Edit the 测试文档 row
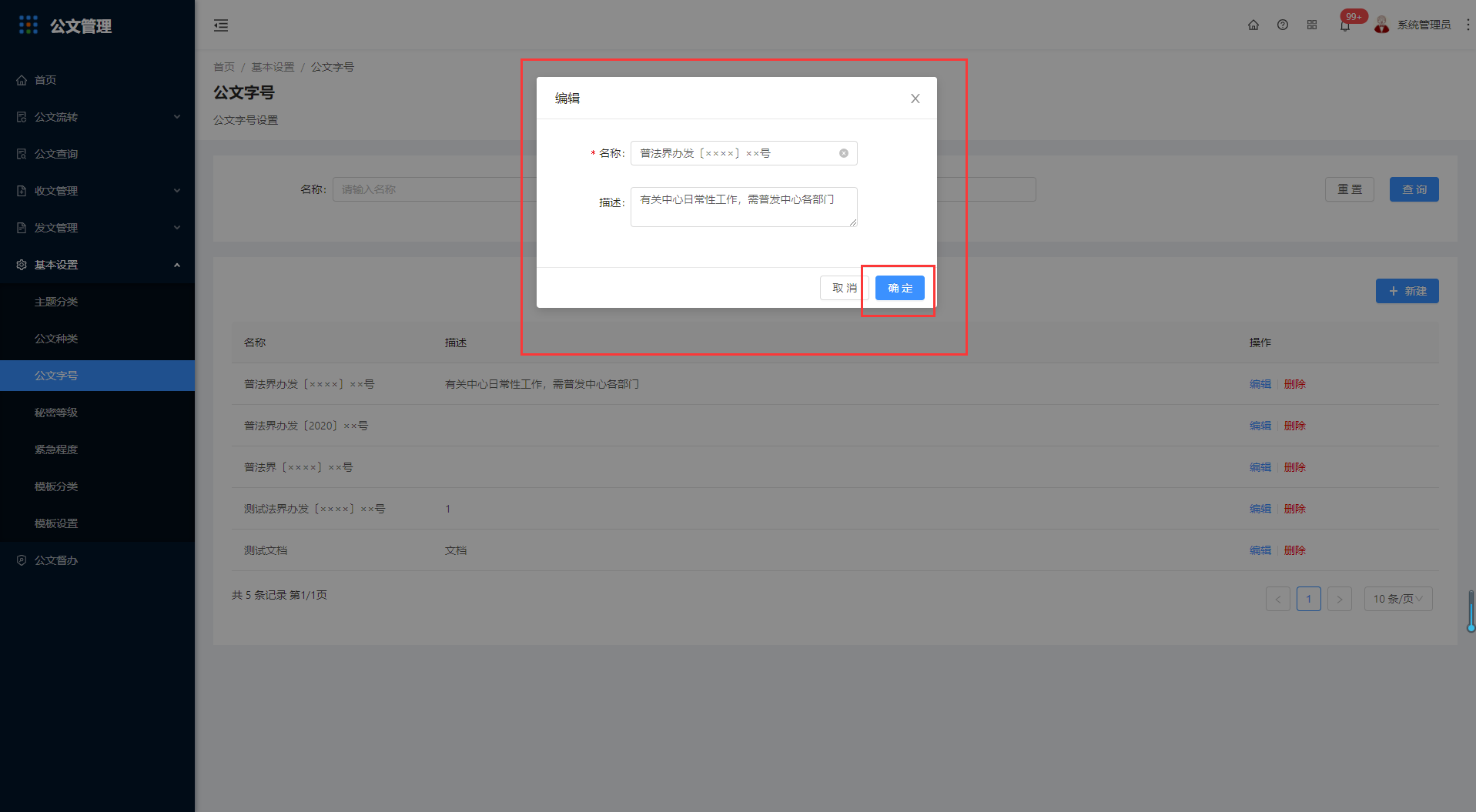Image resolution: width=1476 pixels, height=812 pixels. pyautogui.click(x=1260, y=550)
